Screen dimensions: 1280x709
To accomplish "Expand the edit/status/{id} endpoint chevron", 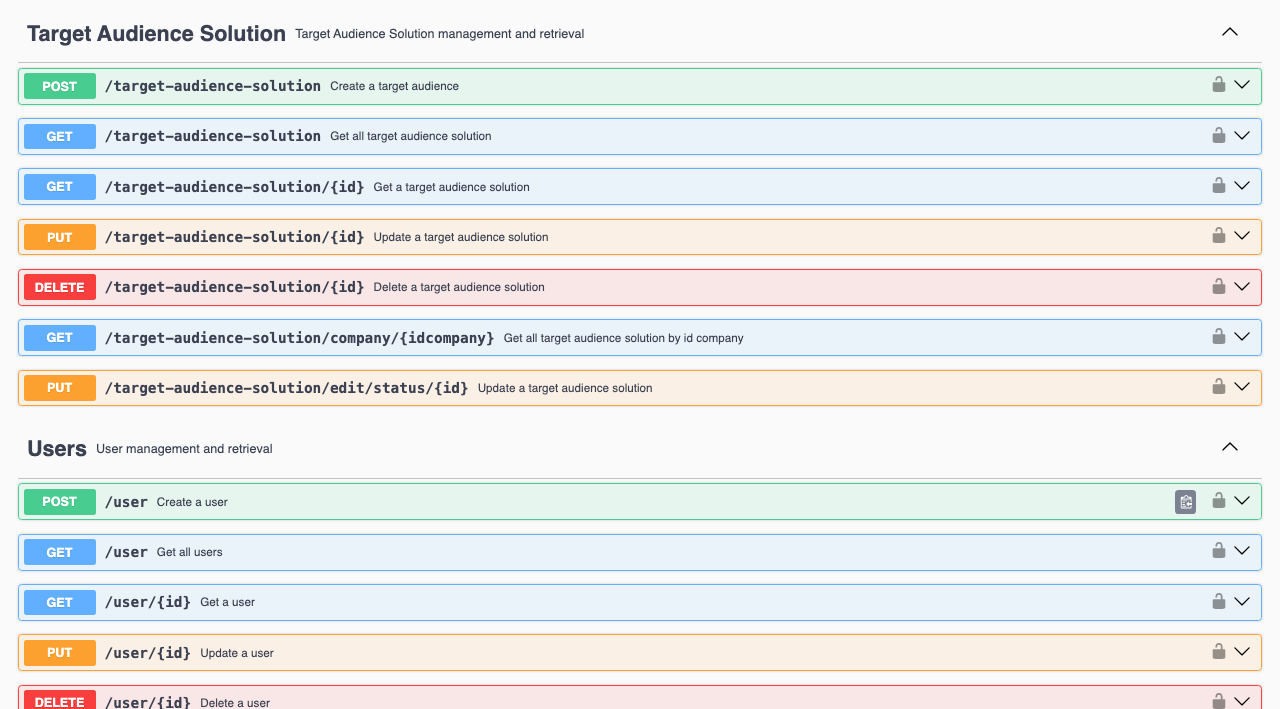I will coord(1242,387).
